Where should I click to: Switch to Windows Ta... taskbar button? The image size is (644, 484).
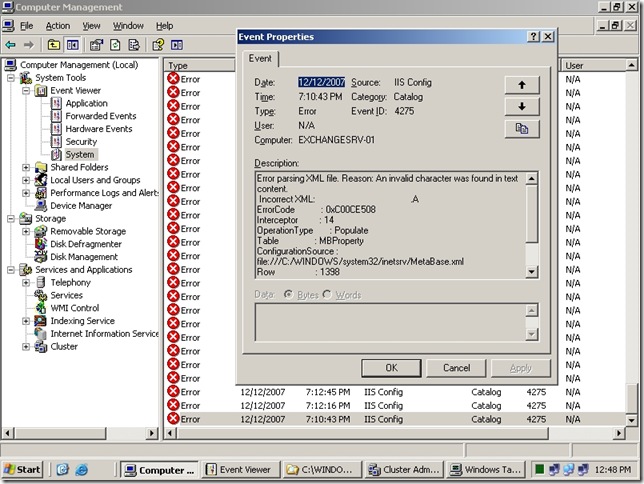486,469
